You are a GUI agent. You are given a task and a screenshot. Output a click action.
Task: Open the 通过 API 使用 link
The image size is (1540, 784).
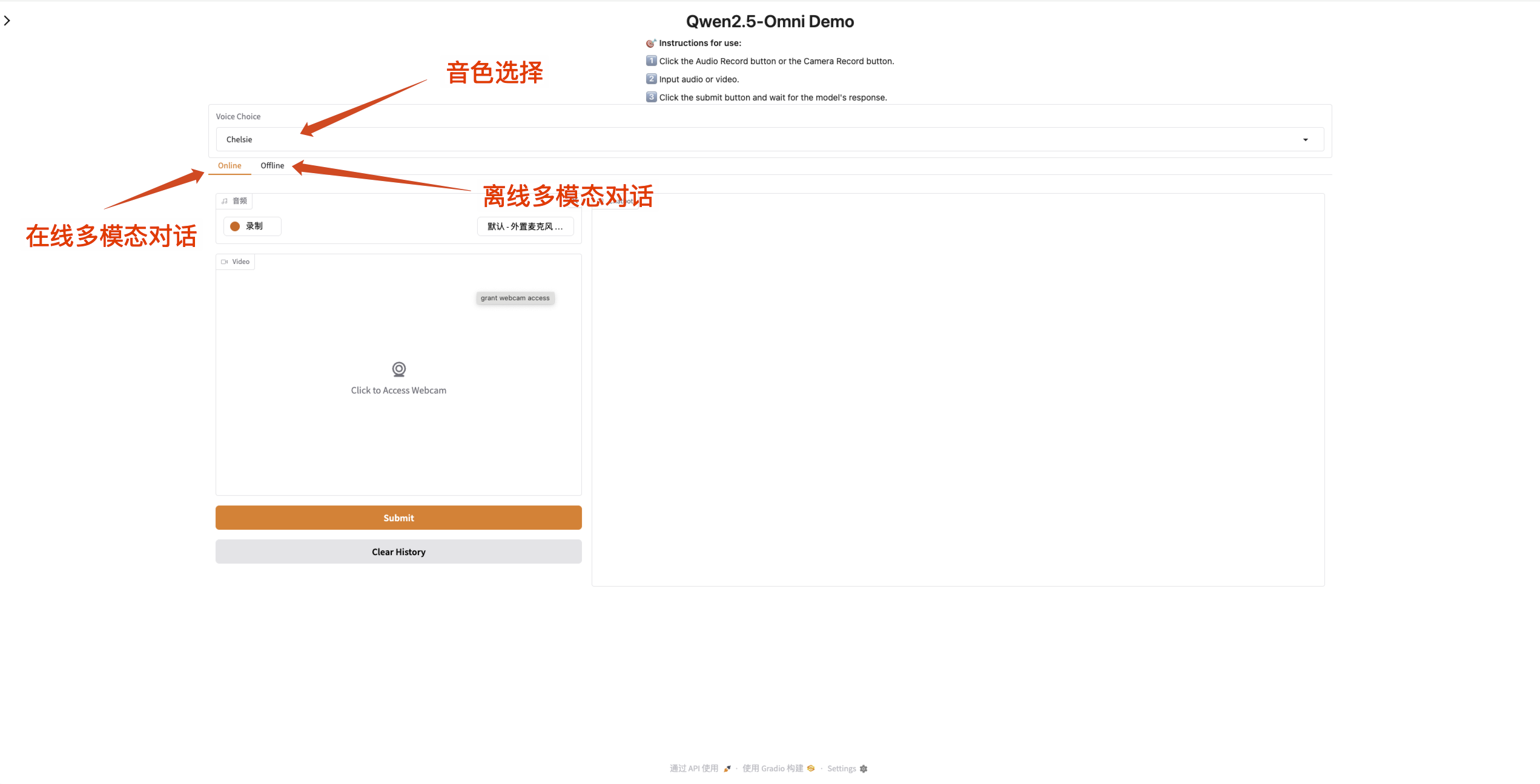694,768
